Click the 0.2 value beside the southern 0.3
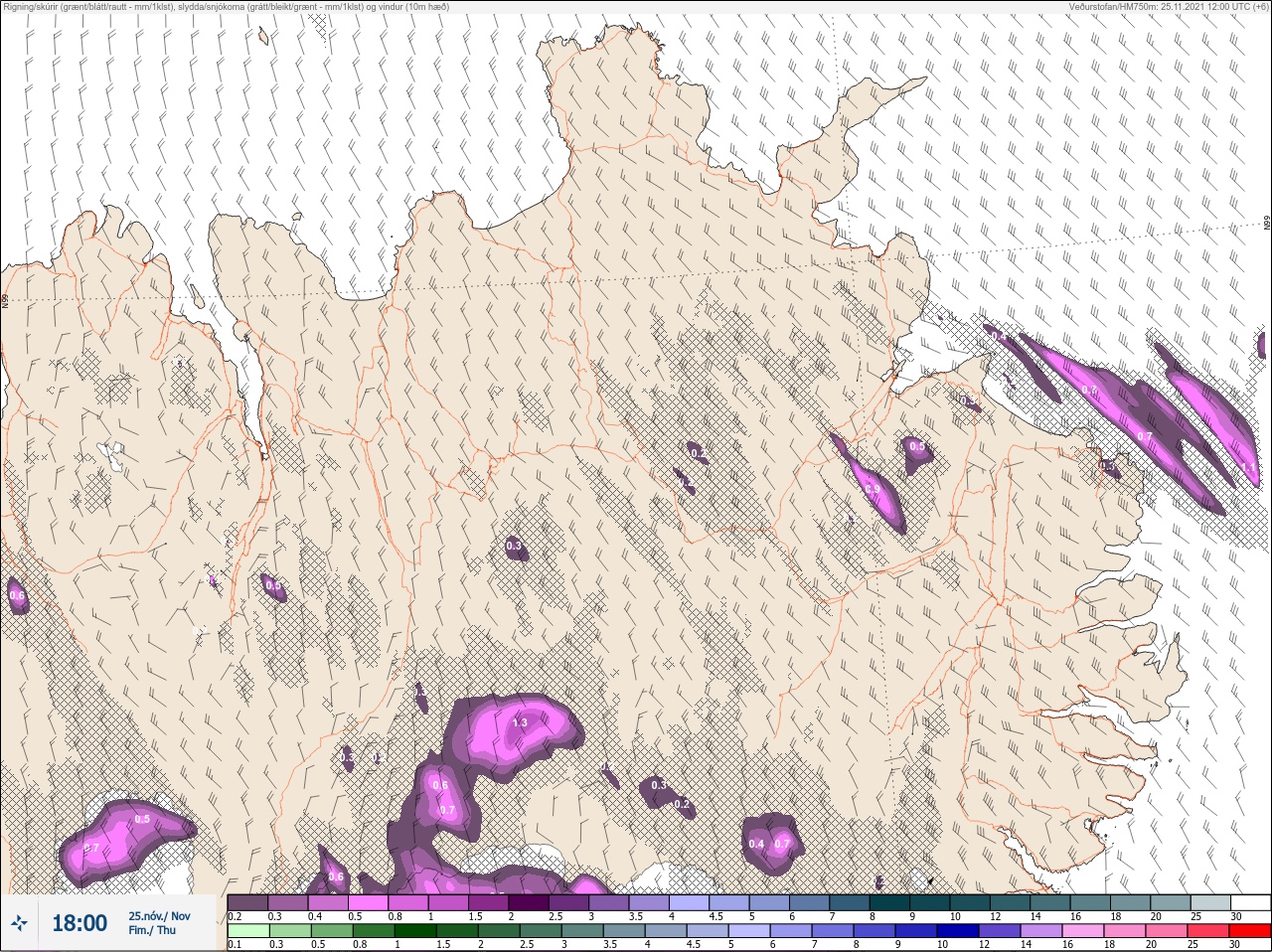Screen dimensions: 1272x952 (682, 805)
